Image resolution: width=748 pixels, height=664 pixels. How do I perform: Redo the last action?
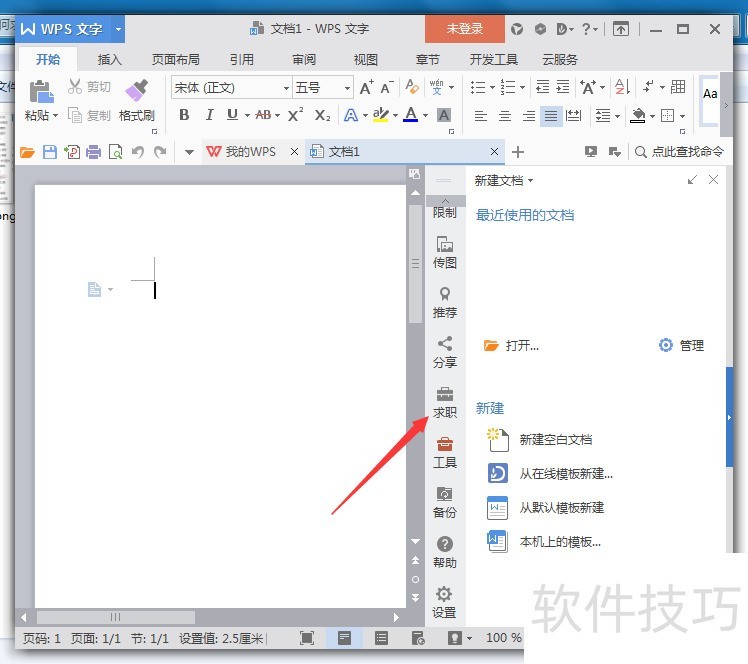(x=160, y=152)
